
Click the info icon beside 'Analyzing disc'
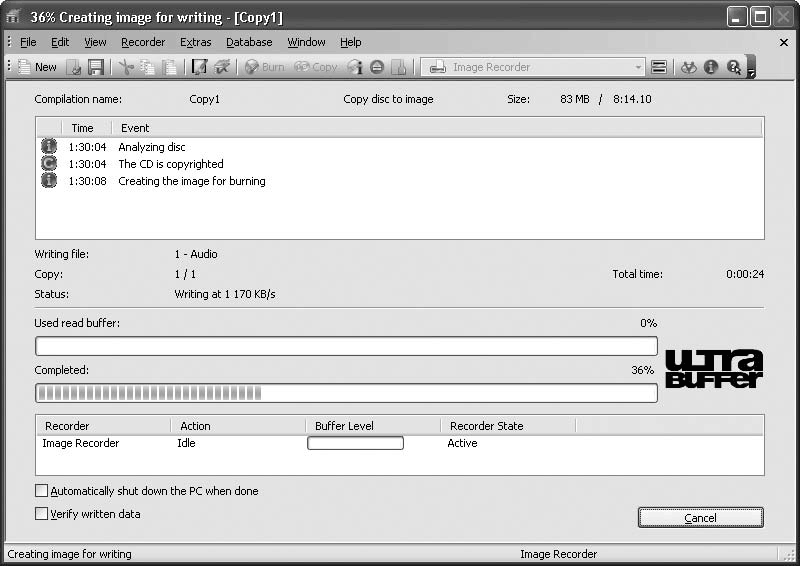click(x=49, y=147)
